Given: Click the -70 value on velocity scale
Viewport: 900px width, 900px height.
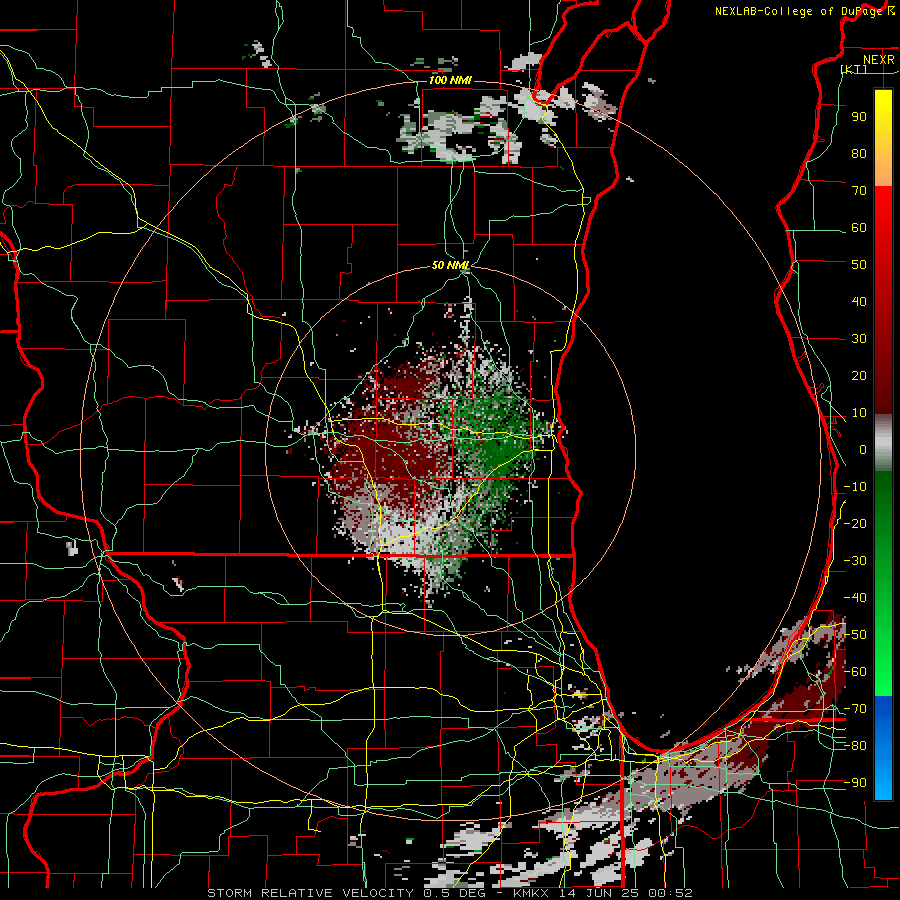Looking at the screenshot, I should tap(855, 709).
